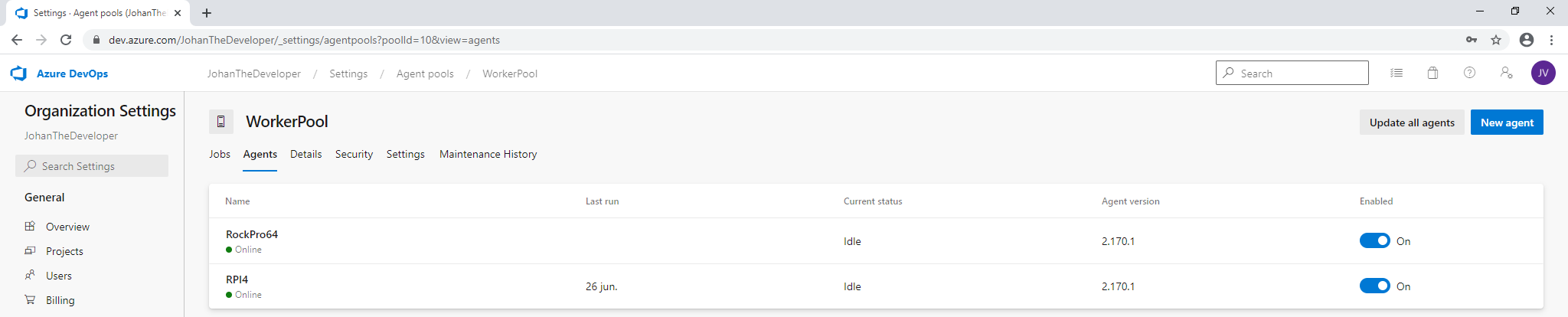Reload the page in browser
The height and width of the screenshot is (317, 1568).
point(66,40)
